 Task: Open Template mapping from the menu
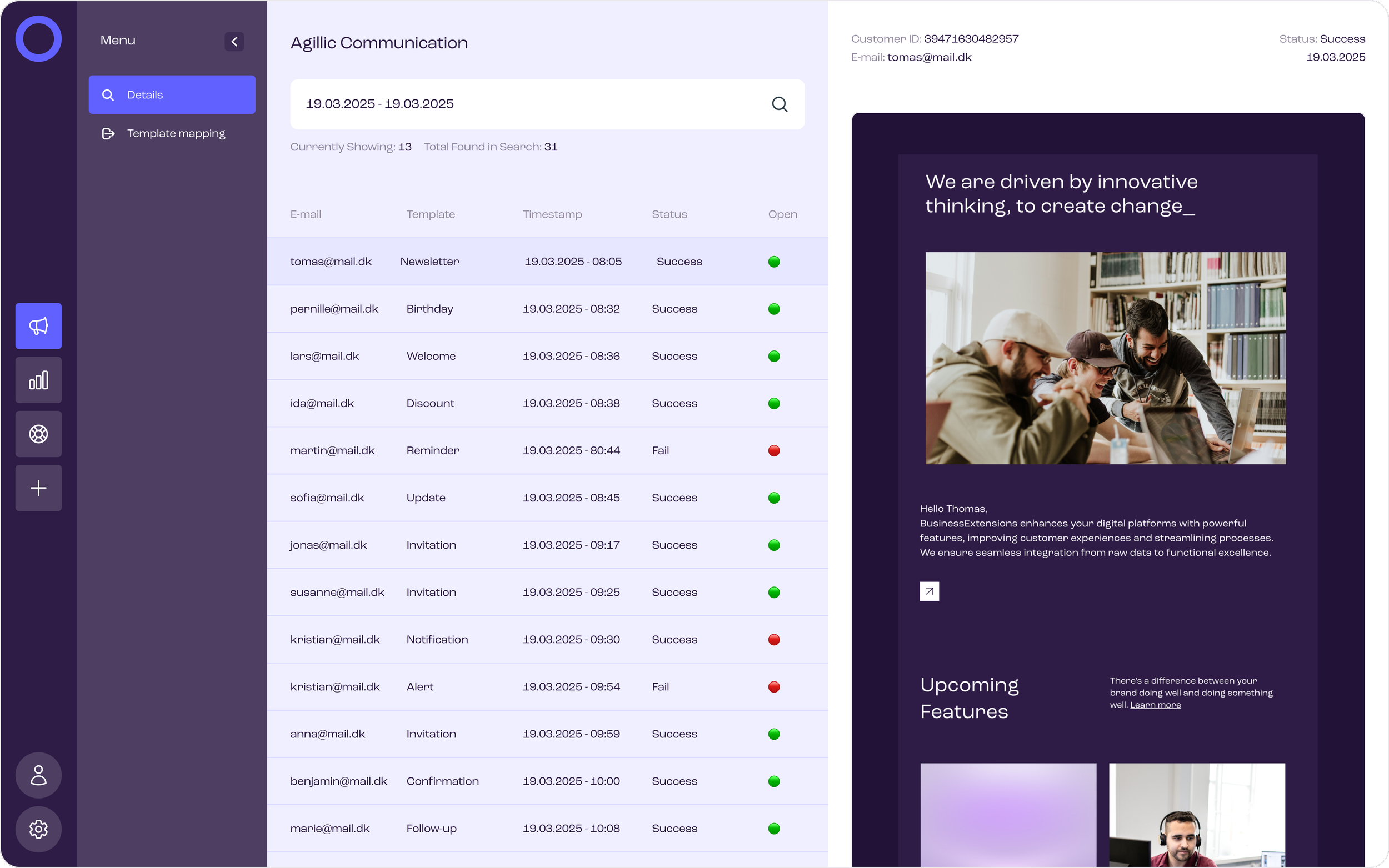172,133
